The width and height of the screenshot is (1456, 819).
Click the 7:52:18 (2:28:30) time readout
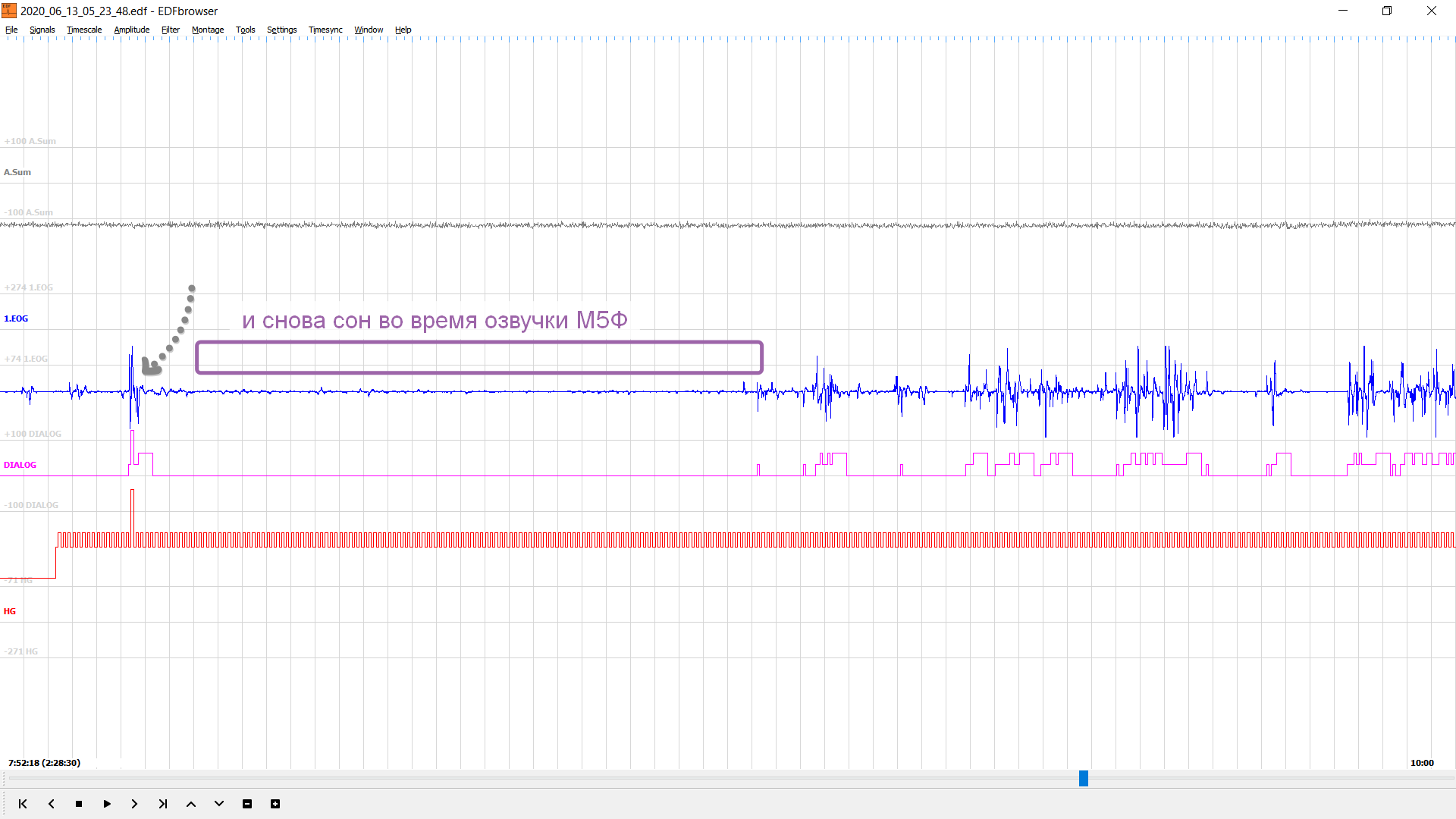(44, 763)
